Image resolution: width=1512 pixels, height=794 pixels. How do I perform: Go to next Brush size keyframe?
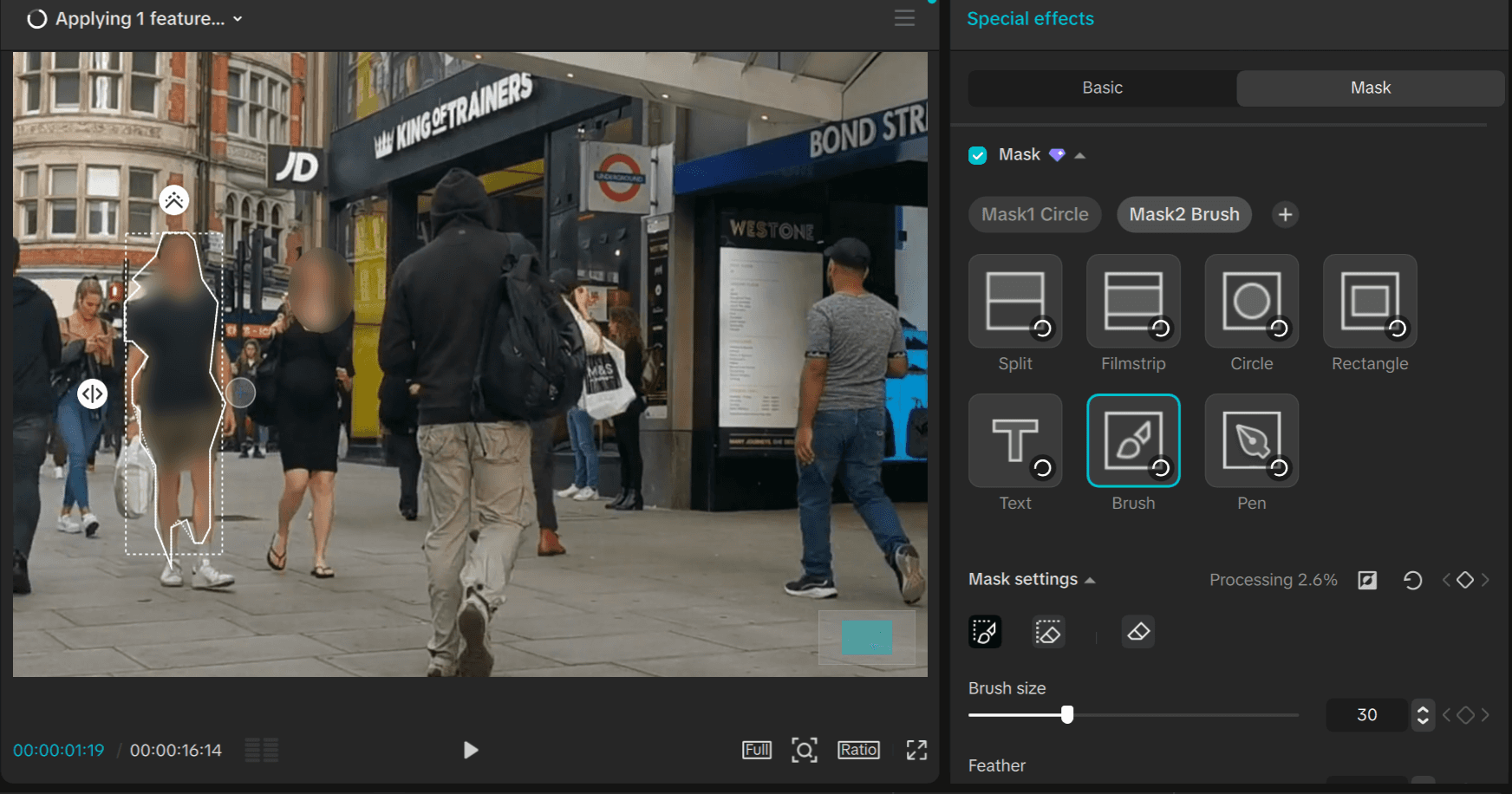point(1485,715)
